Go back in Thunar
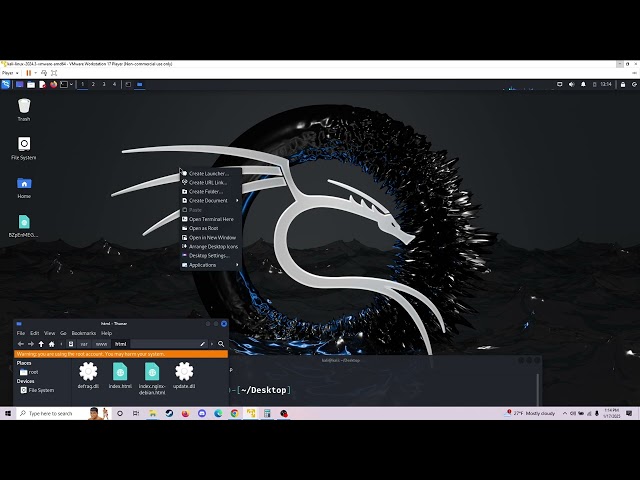Image resolution: width=640 pixels, height=480 pixels. pyautogui.click(x=20, y=344)
